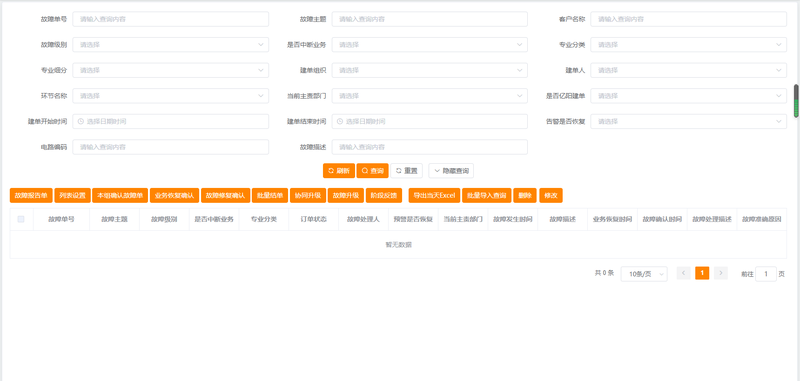Image resolution: width=800 pixels, height=381 pixels.
Task: Click the 批量结单 button
Action: pyautogui.click(x=270, y=195)
